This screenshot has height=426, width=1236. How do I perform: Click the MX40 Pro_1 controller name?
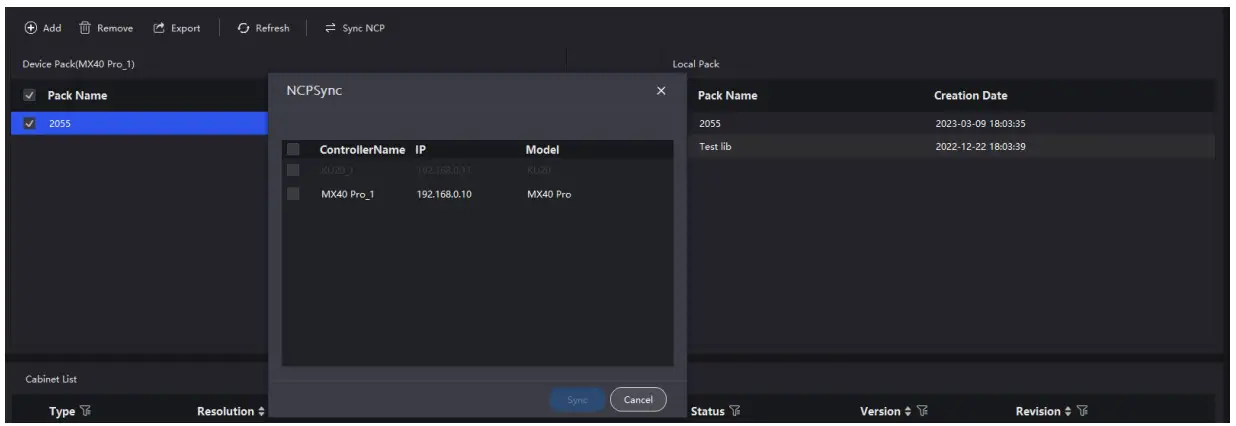point(347,193)
